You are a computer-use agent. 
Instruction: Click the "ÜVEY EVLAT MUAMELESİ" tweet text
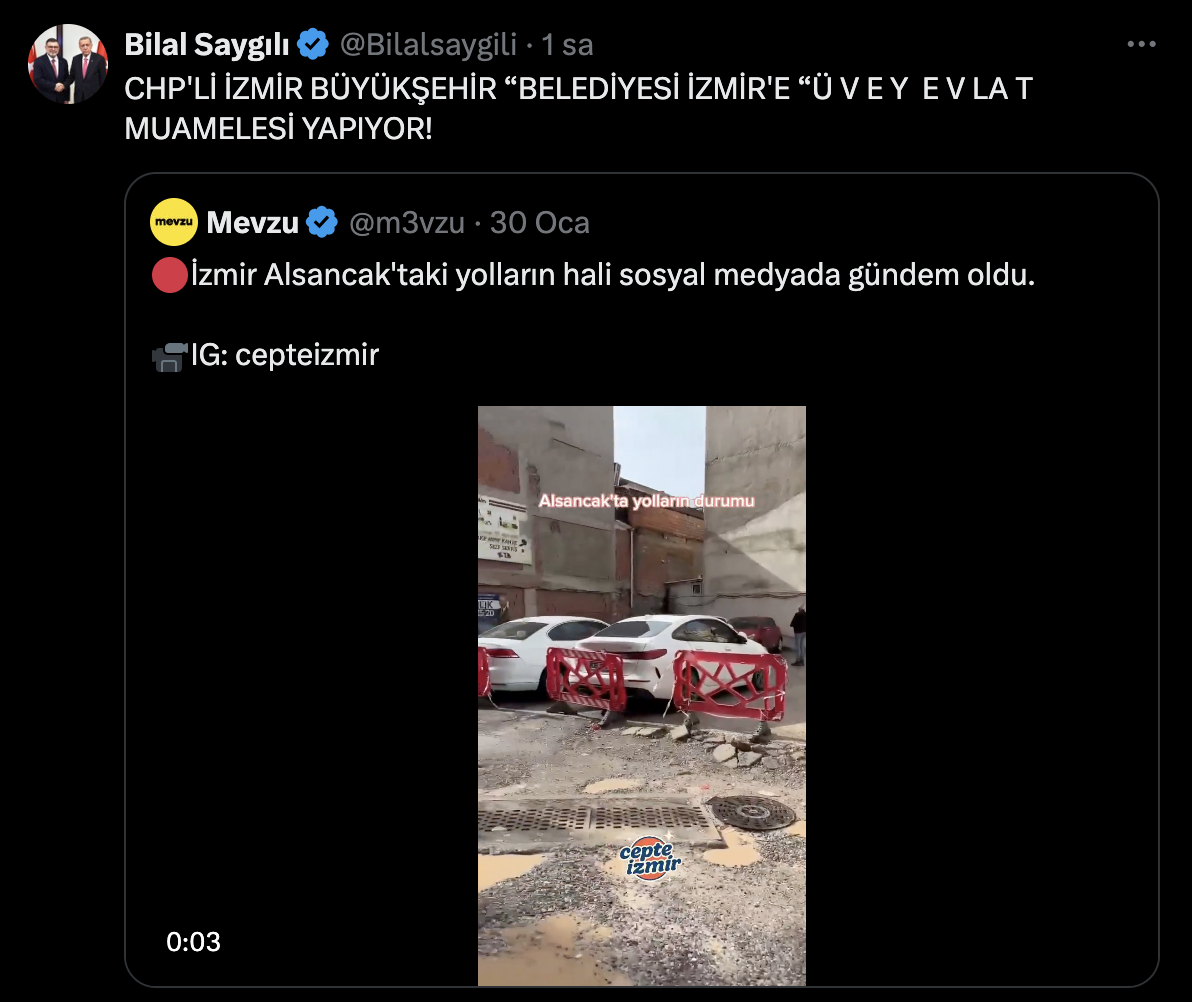click(x=578, y=109)
